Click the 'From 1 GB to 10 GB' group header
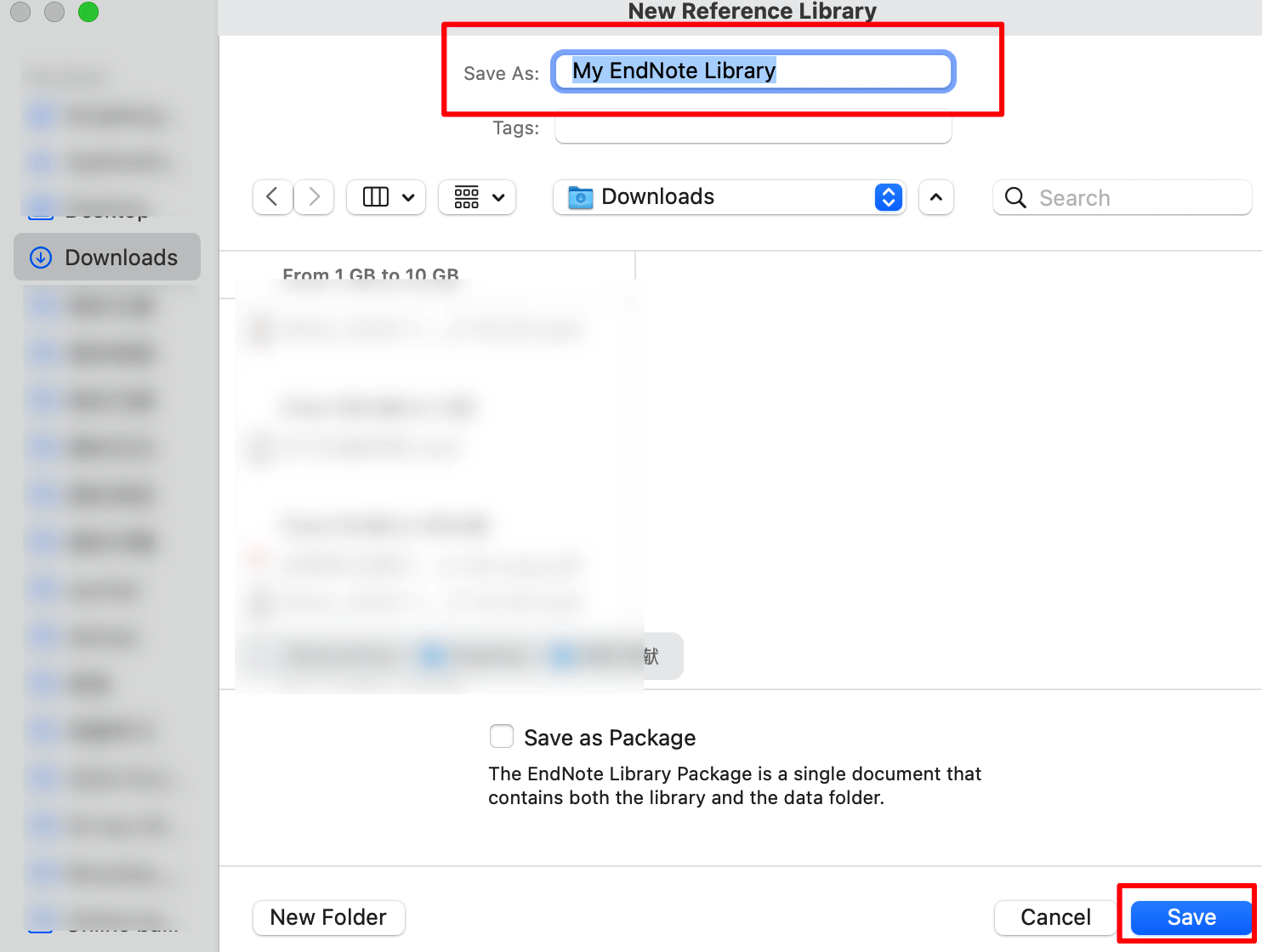This screenshot has width=1262, height=952. (x=371, y=275)
